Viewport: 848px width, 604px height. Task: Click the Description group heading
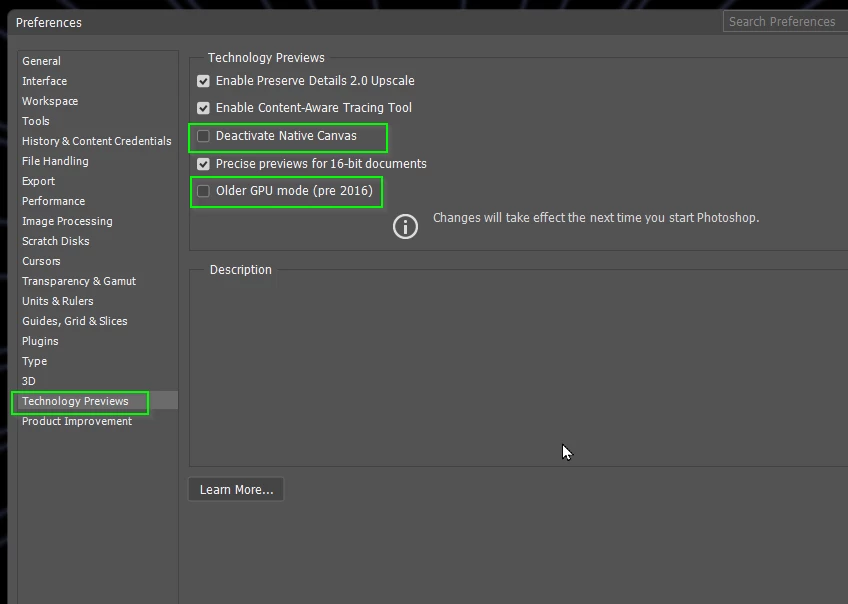[x=241, y=270]
